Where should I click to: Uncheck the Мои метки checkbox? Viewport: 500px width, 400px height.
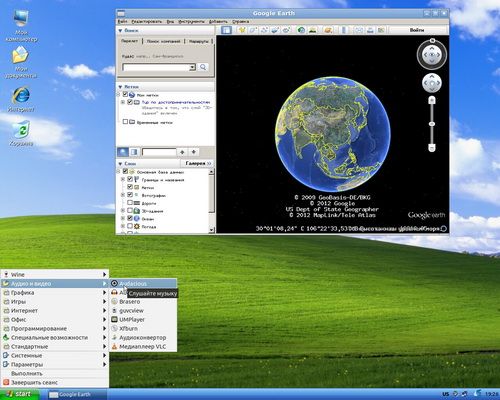pyautogui.click(x=125, y=95)
